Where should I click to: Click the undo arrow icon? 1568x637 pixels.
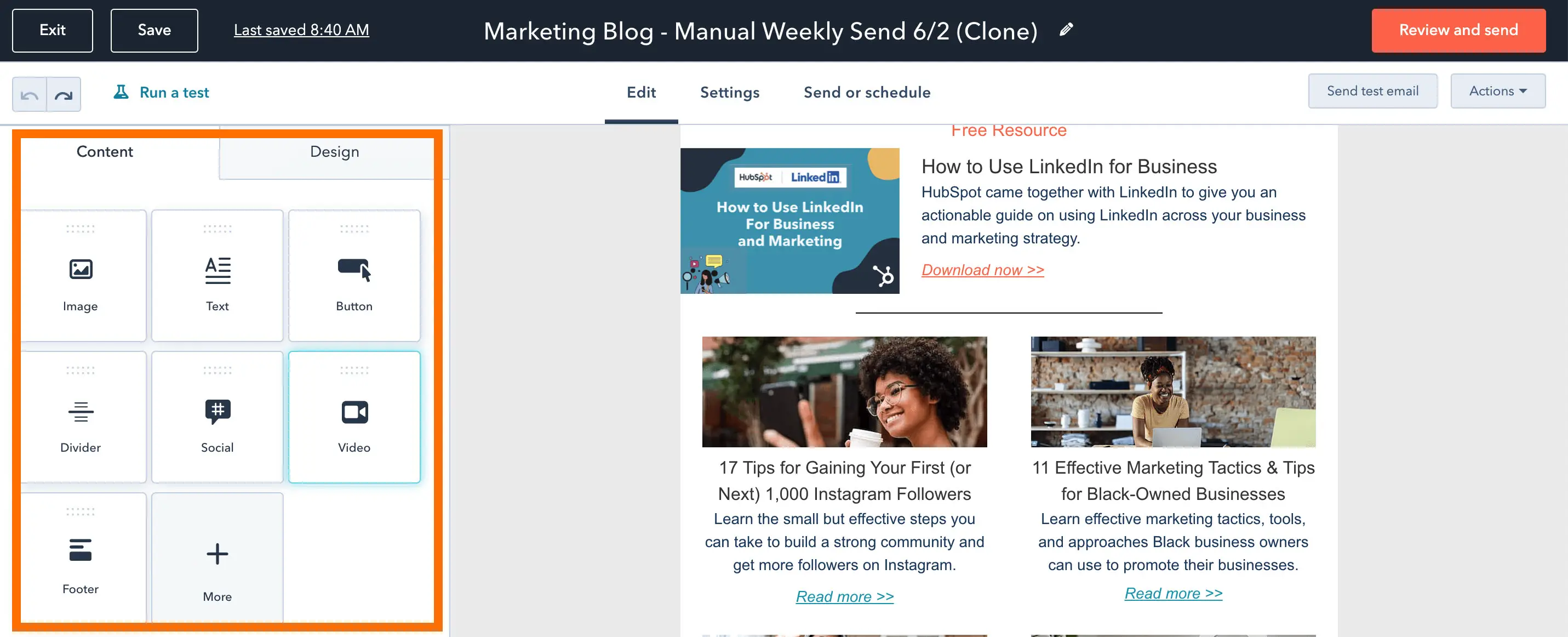(x=28, y=93)
